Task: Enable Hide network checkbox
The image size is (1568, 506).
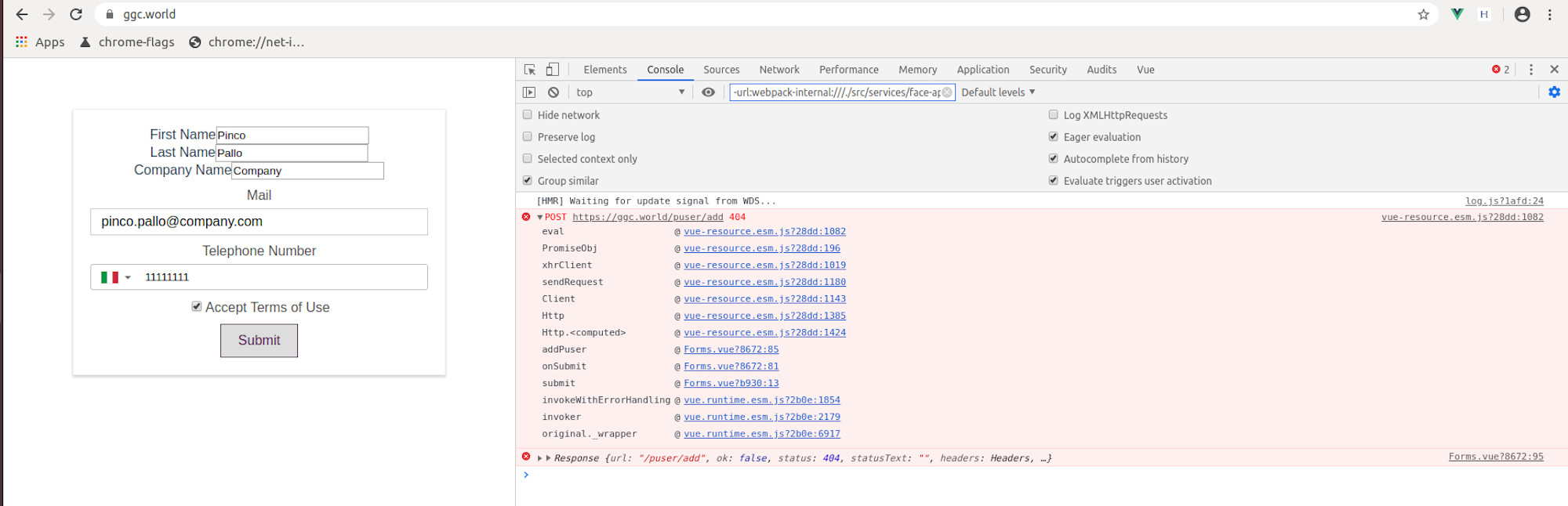Action: tap(528, 114)
